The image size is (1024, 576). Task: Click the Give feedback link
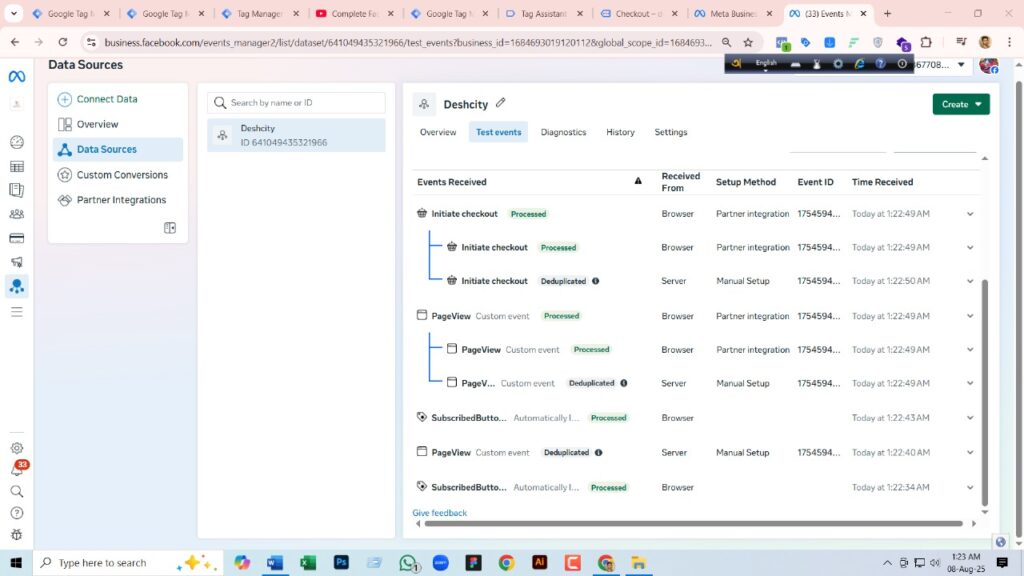[440, 513]
